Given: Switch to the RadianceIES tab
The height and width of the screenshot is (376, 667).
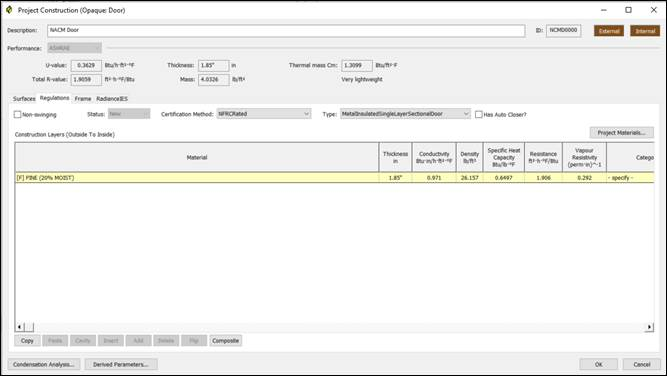Looking at the screenshot, I should pos(112,99).
